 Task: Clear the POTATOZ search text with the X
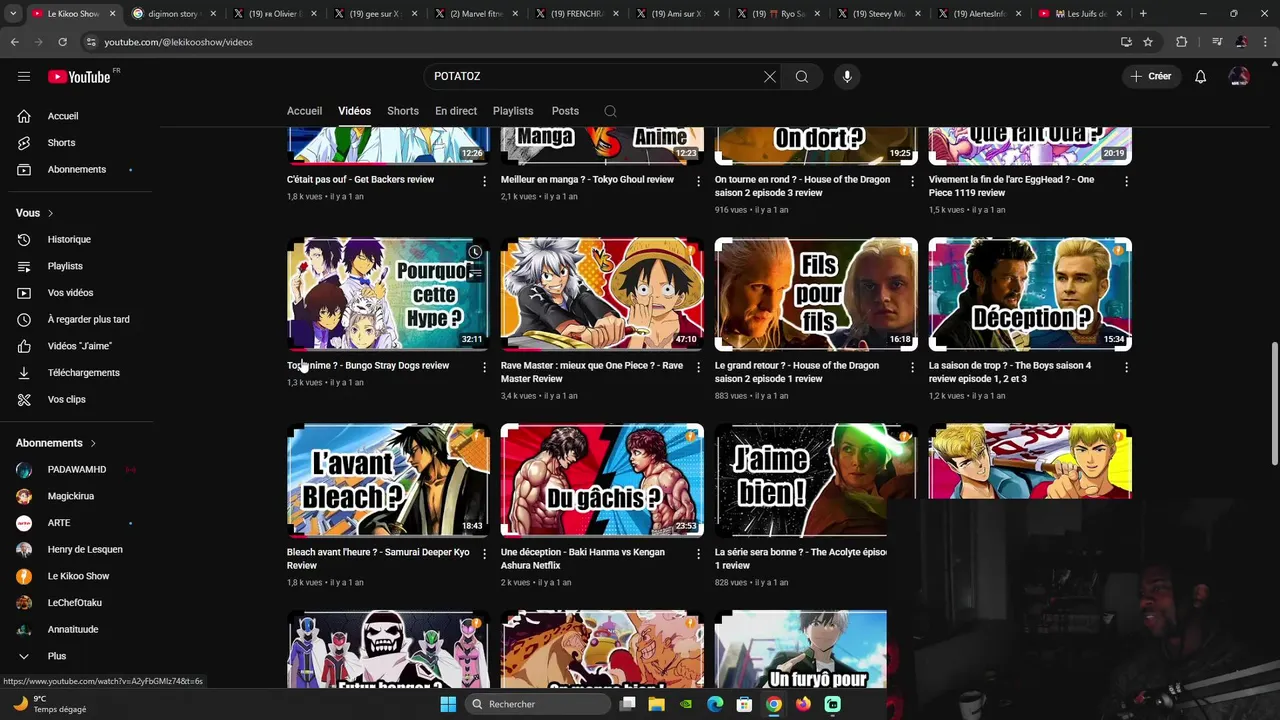tap(770, 76)
